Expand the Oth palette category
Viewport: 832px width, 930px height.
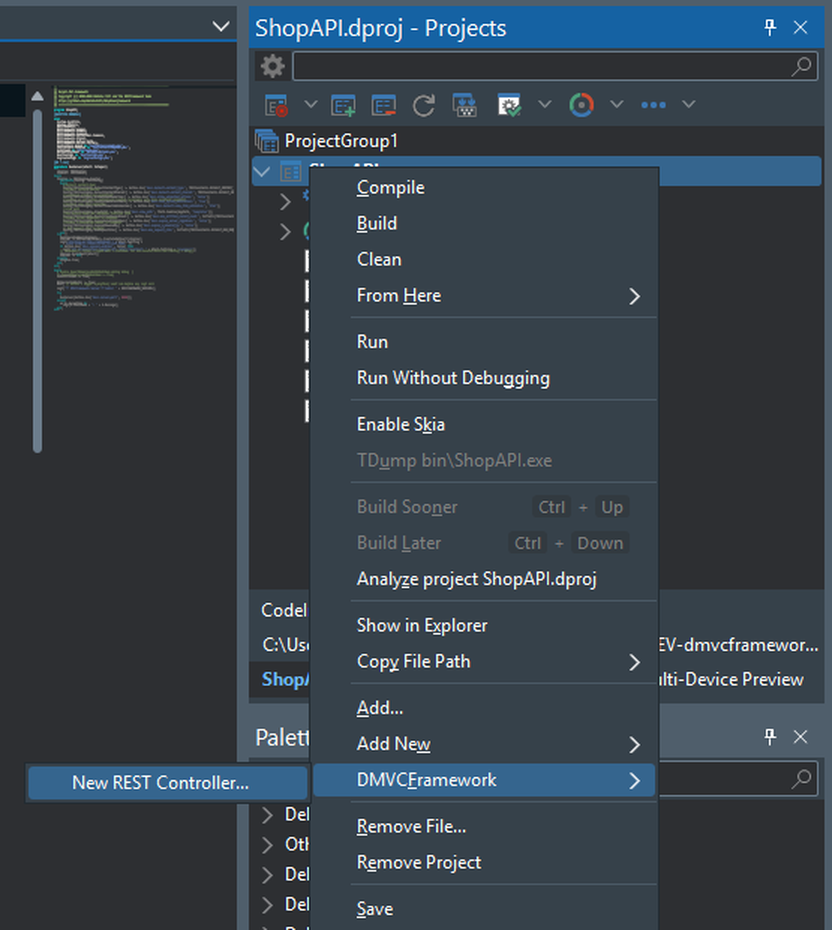click(x=267, y=845)
